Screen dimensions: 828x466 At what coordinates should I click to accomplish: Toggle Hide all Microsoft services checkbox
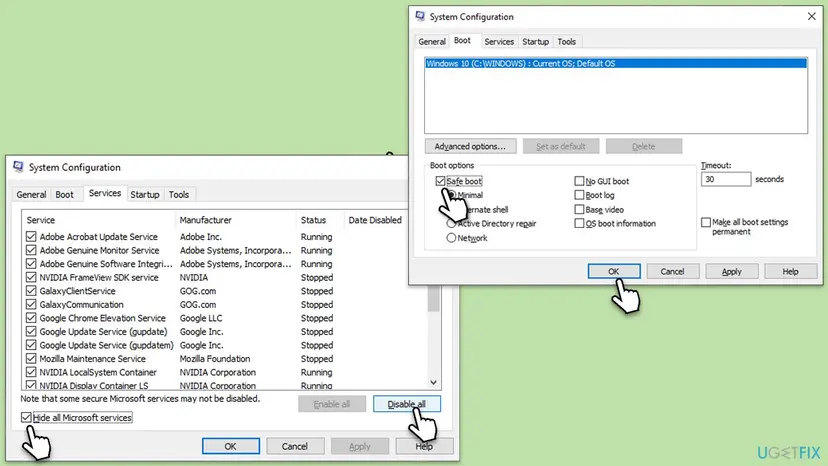(26, 417)
